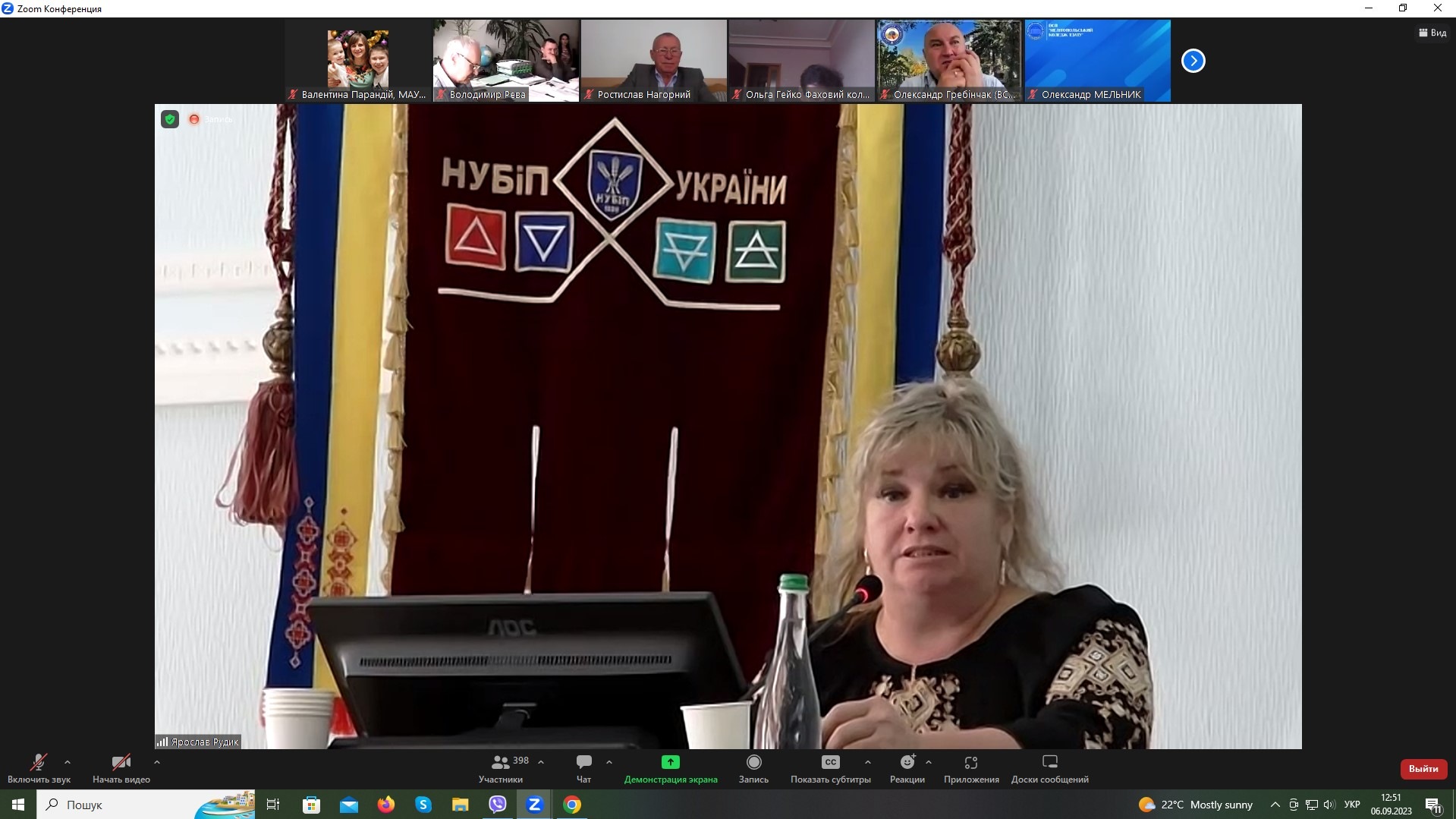Screen dimensions: 1456x819
Task: Select Олександр Гребінчак video thumbnail
Action: 949,61
